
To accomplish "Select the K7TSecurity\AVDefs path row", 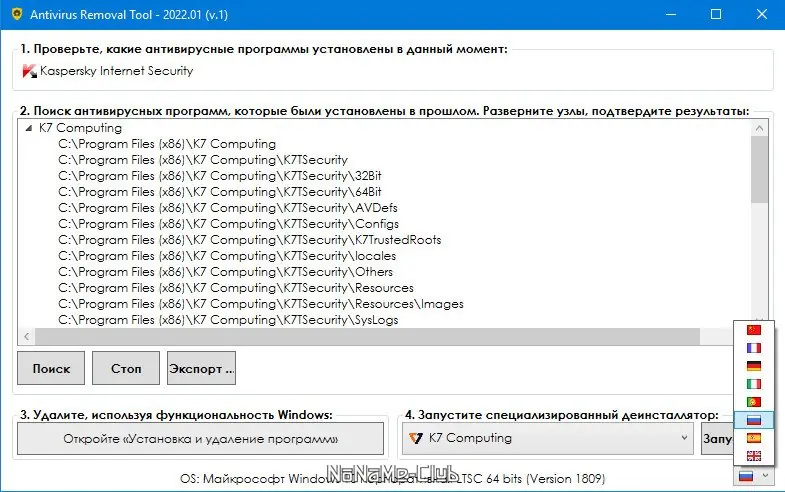I will coord(228,208).
